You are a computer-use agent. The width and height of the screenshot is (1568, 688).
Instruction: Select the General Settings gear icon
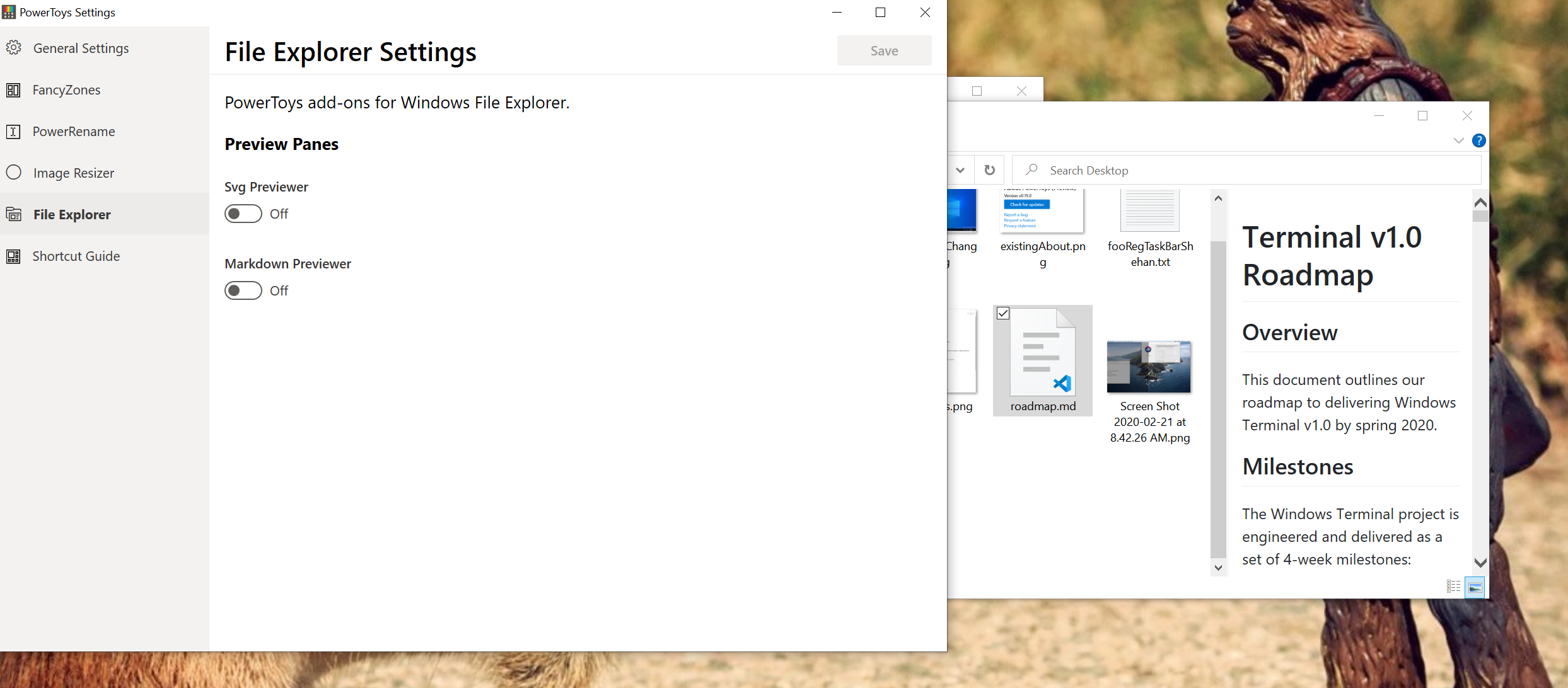coord(13,47)
